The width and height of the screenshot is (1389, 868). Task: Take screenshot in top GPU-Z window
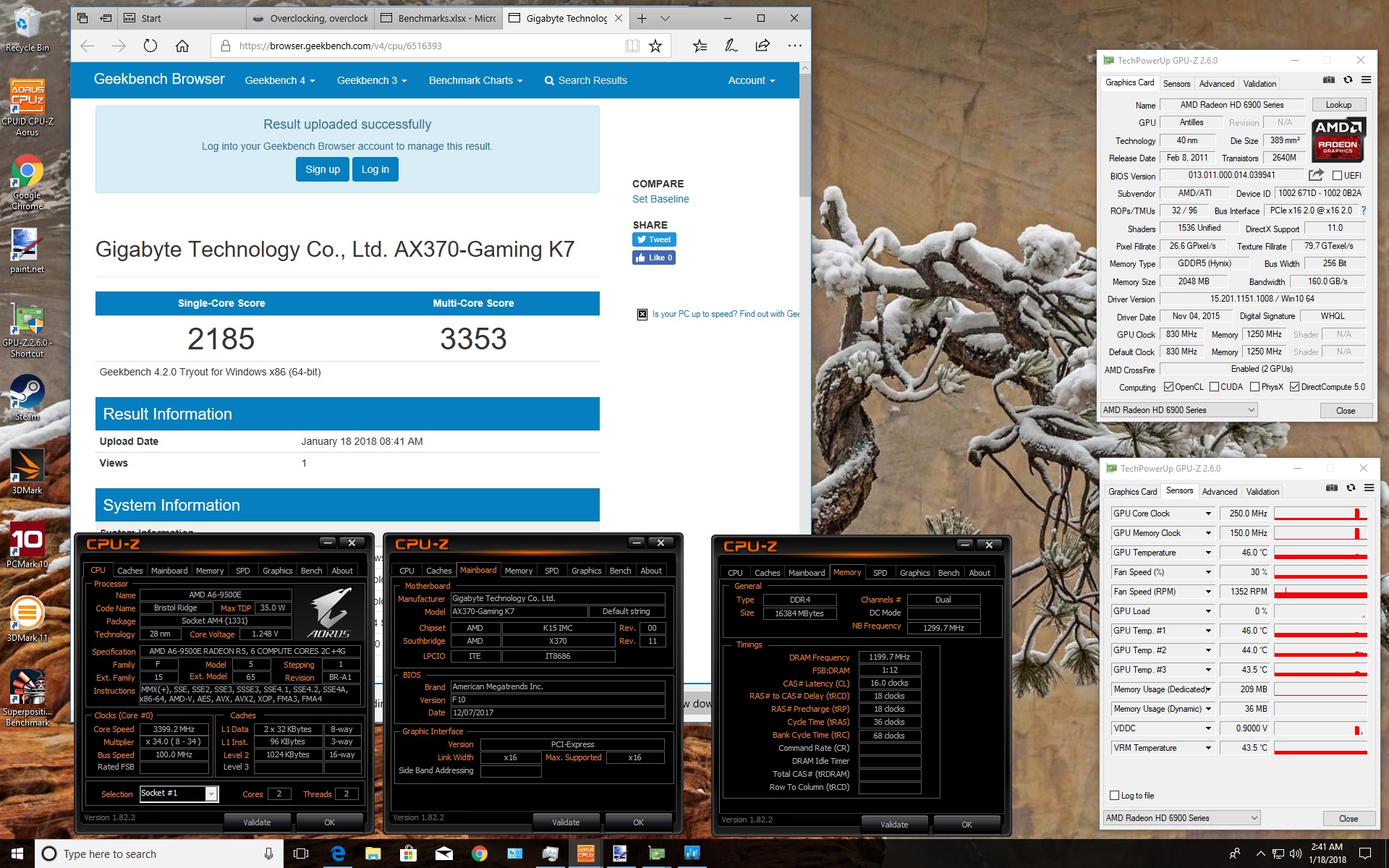point(1329,80)
